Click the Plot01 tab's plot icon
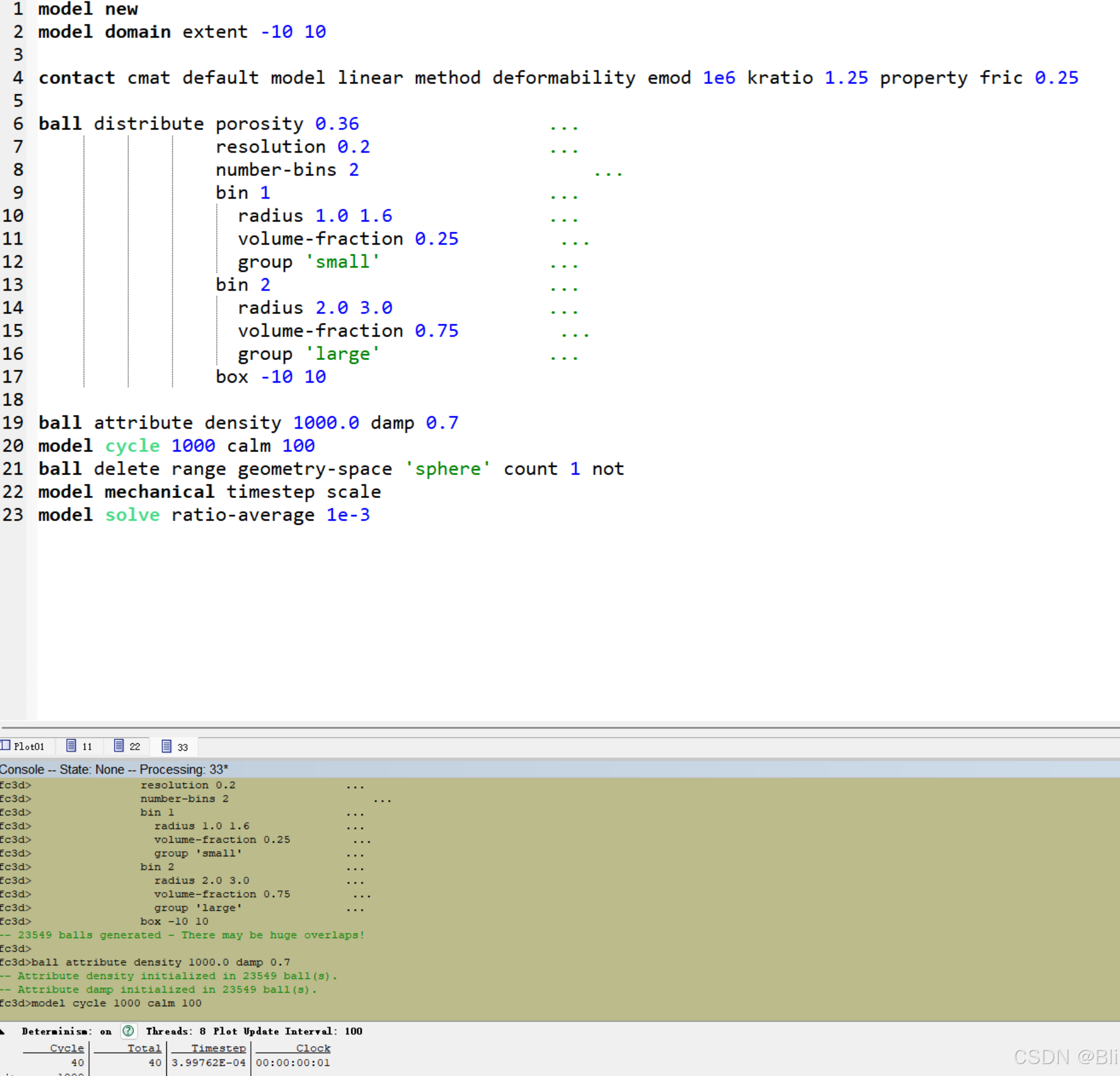 [6, 745]
